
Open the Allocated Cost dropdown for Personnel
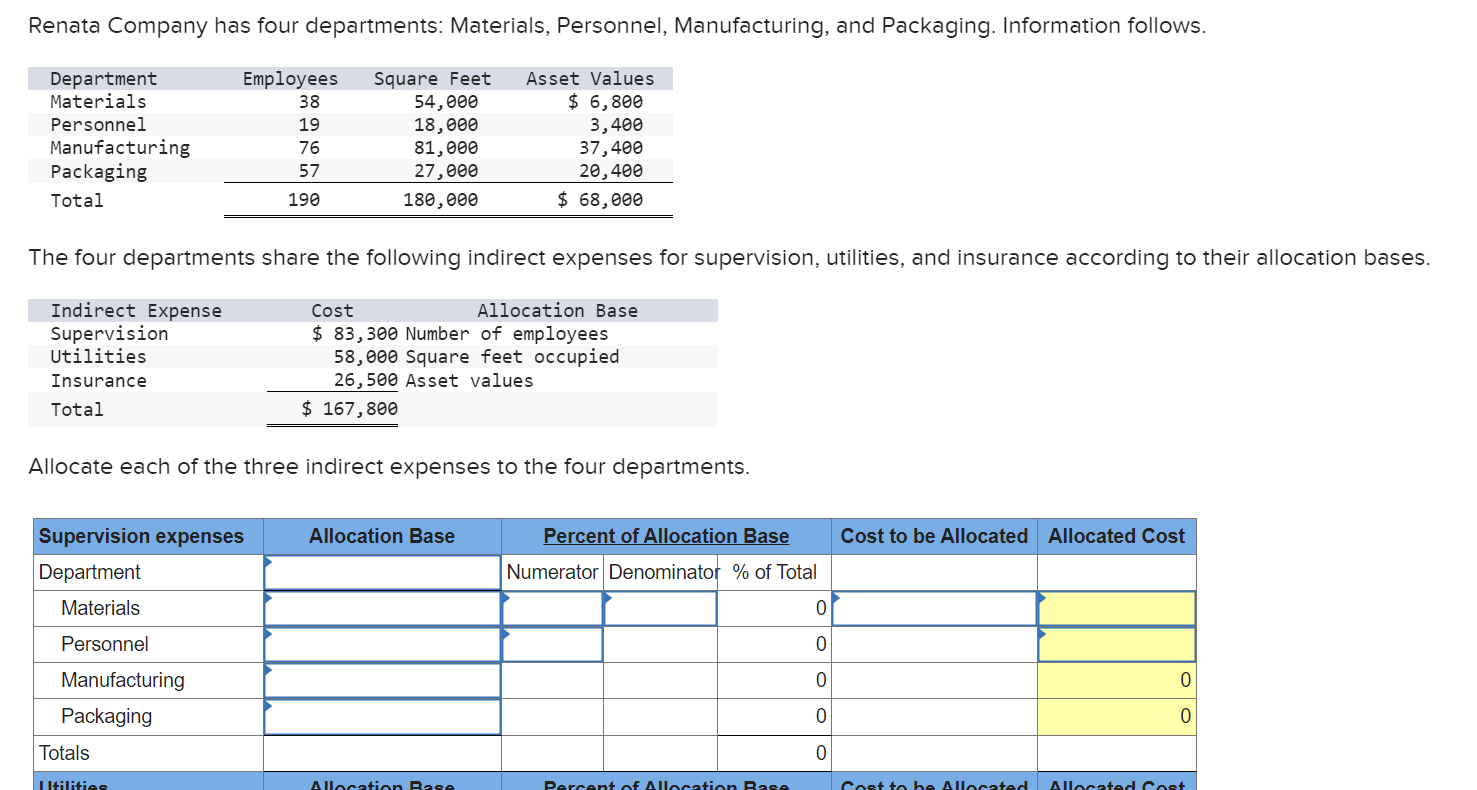[1116, 644]
